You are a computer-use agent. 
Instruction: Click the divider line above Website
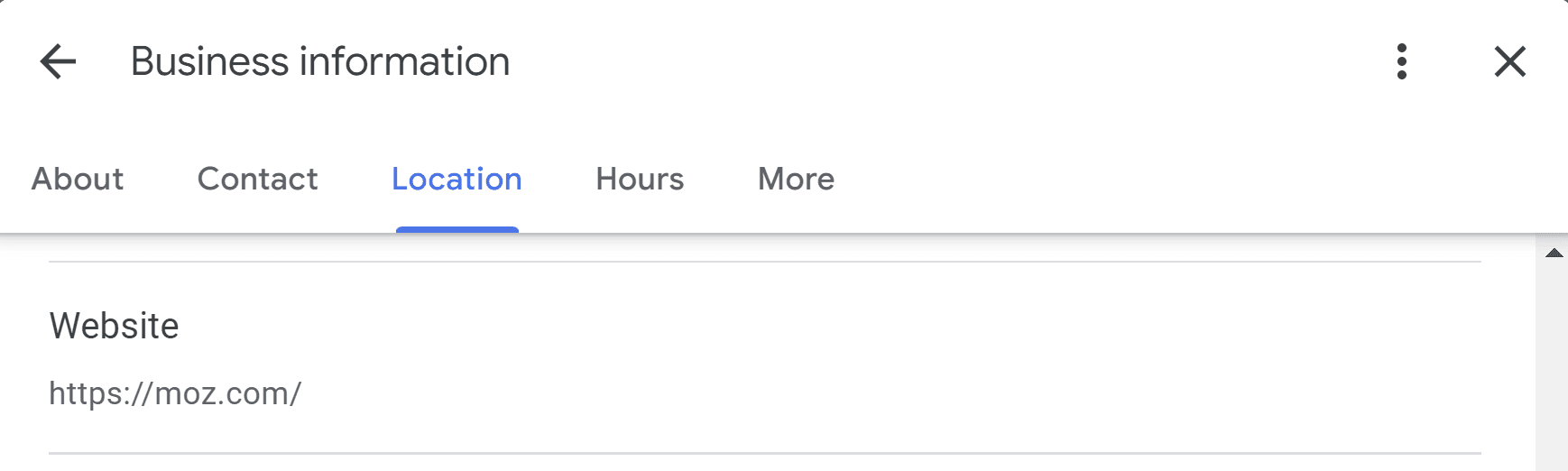point(764,262)
